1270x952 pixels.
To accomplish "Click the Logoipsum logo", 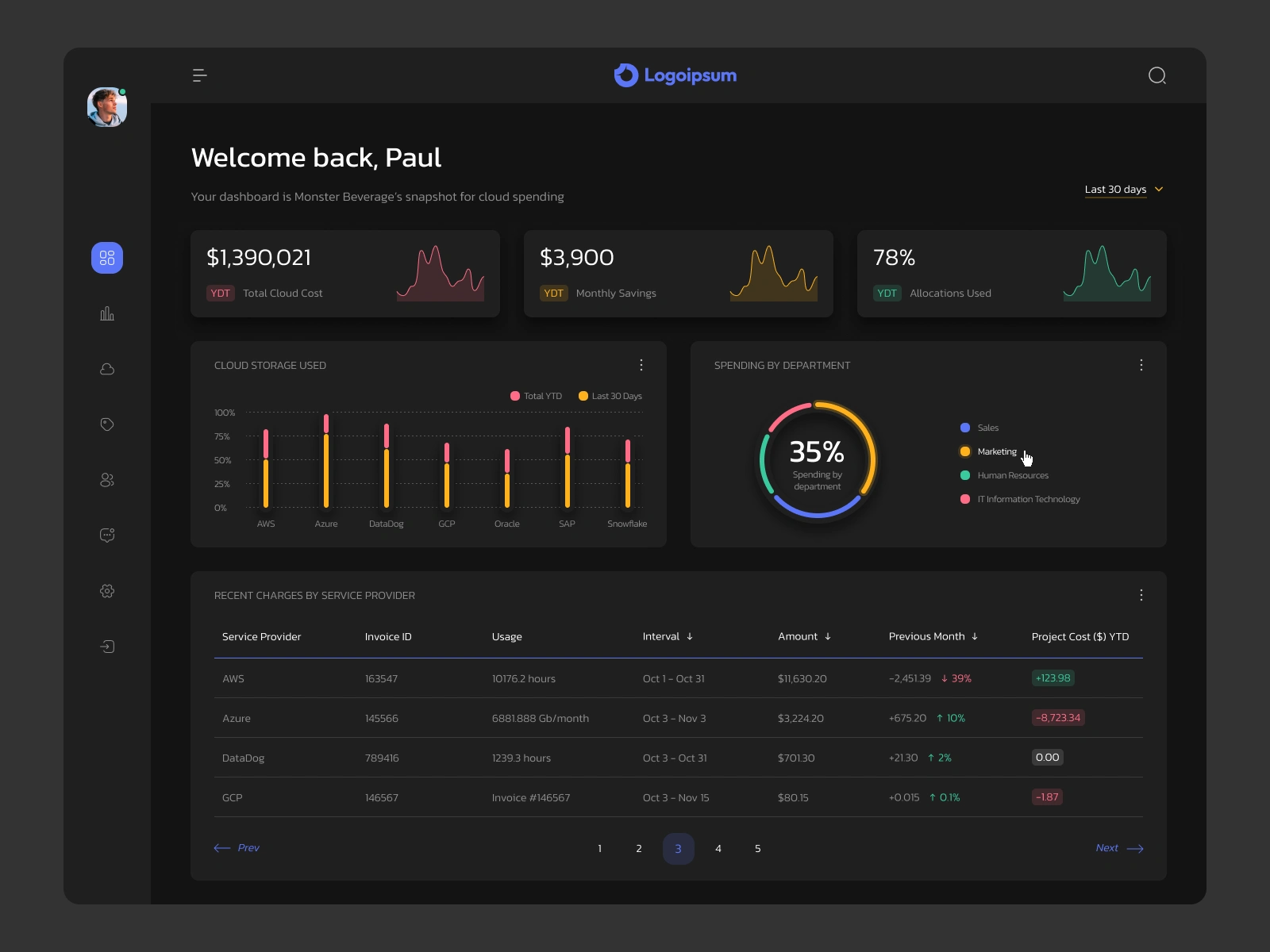I will [x=675, y=75].
